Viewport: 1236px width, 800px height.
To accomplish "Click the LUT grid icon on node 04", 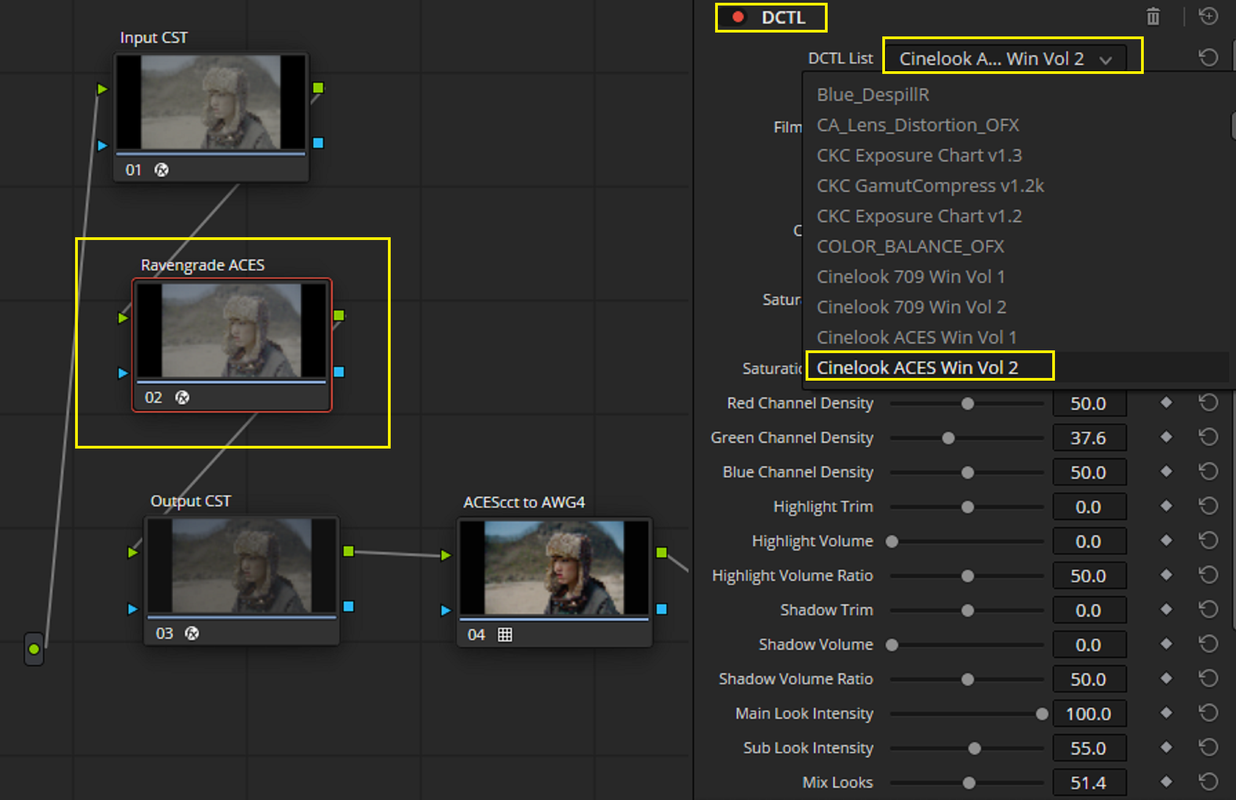I will coord(505,634).
